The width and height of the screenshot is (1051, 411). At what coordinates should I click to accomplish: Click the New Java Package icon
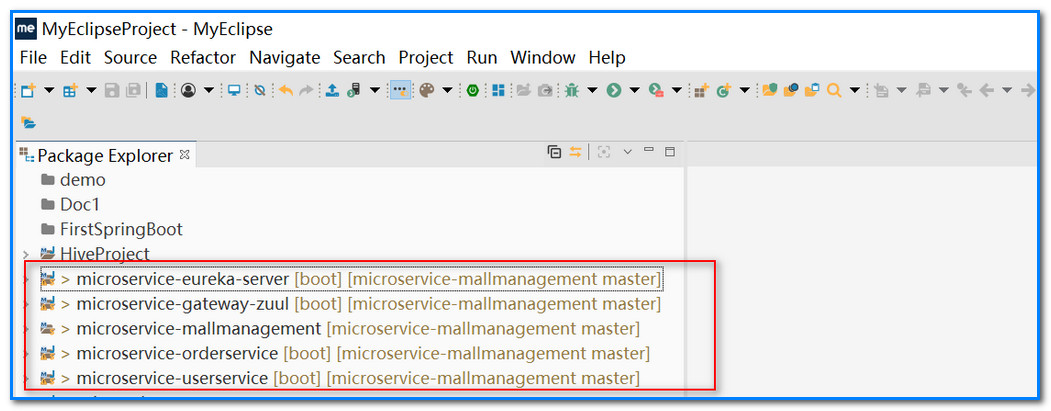tap(700, 90)
